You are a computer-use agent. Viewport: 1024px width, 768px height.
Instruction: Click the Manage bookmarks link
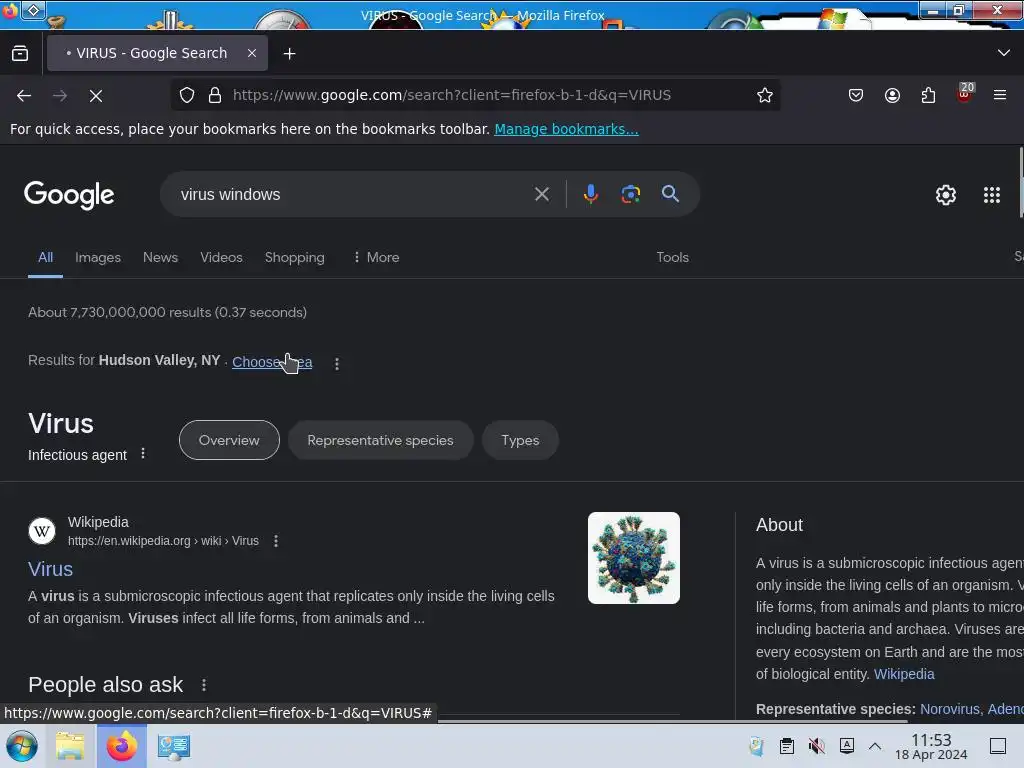tap(566, 129)
